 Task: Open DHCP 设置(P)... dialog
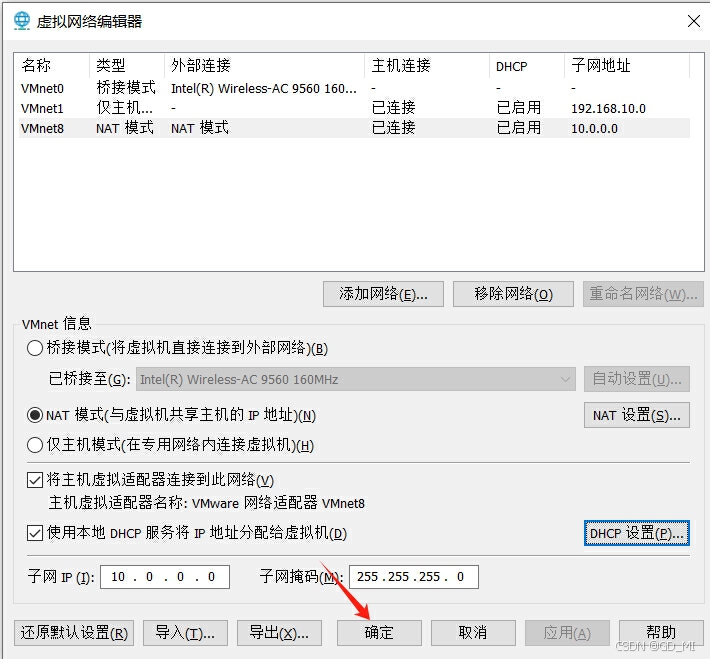(637, 533)
